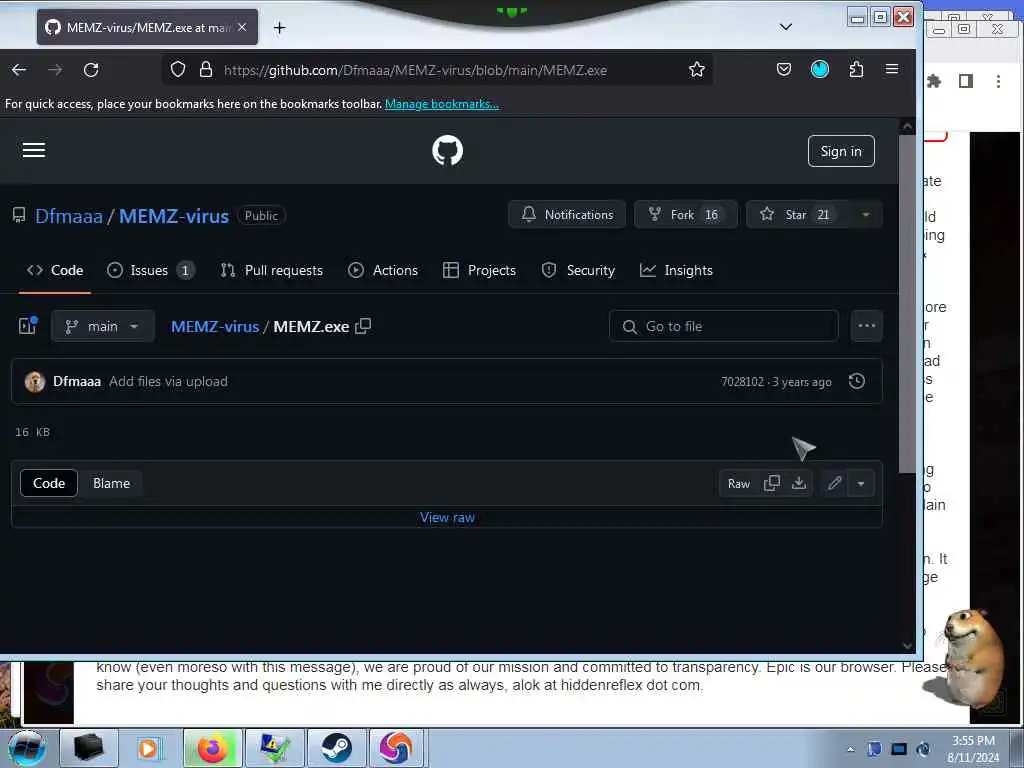Open Dfmaaa commit author avatar

(35, 381)
